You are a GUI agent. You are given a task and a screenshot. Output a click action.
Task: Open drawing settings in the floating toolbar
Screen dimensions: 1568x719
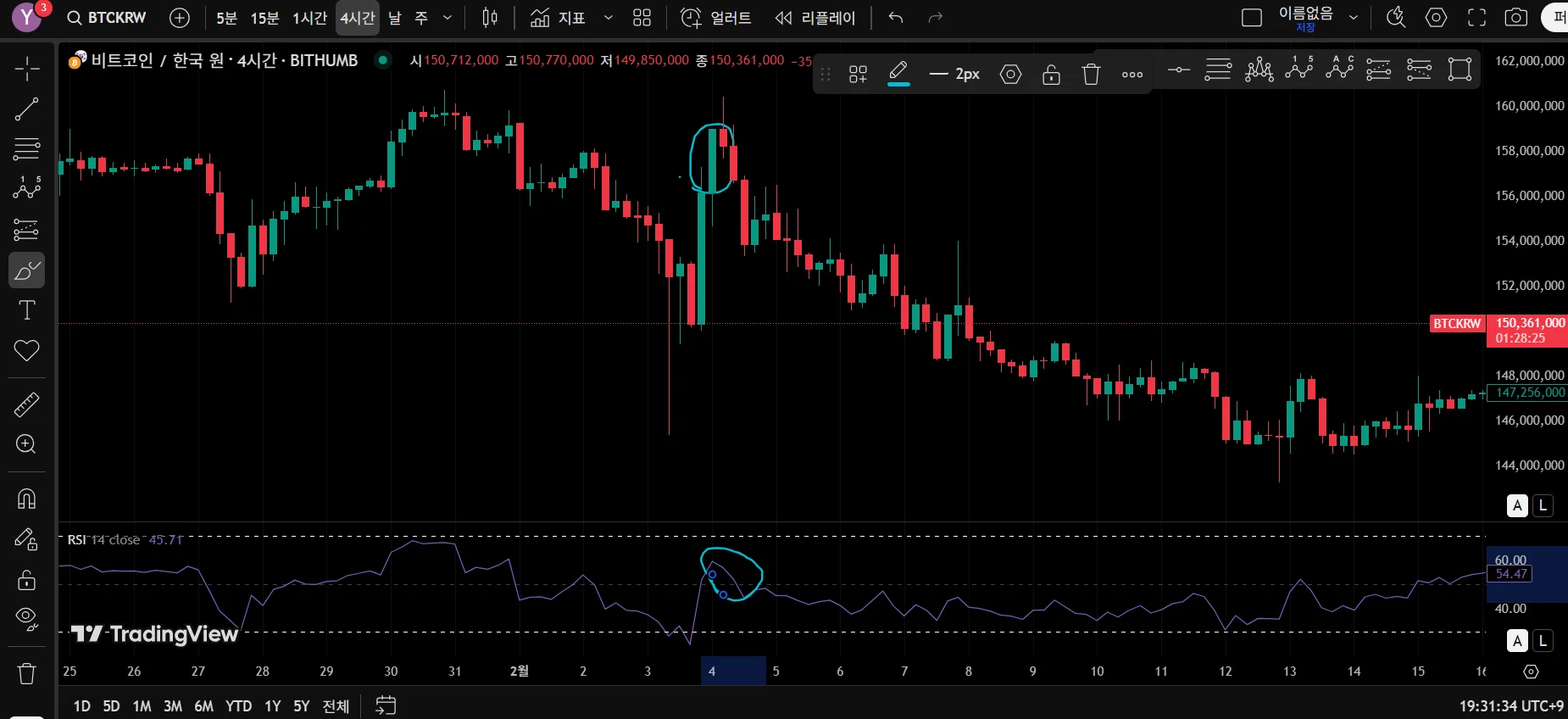1010,75
